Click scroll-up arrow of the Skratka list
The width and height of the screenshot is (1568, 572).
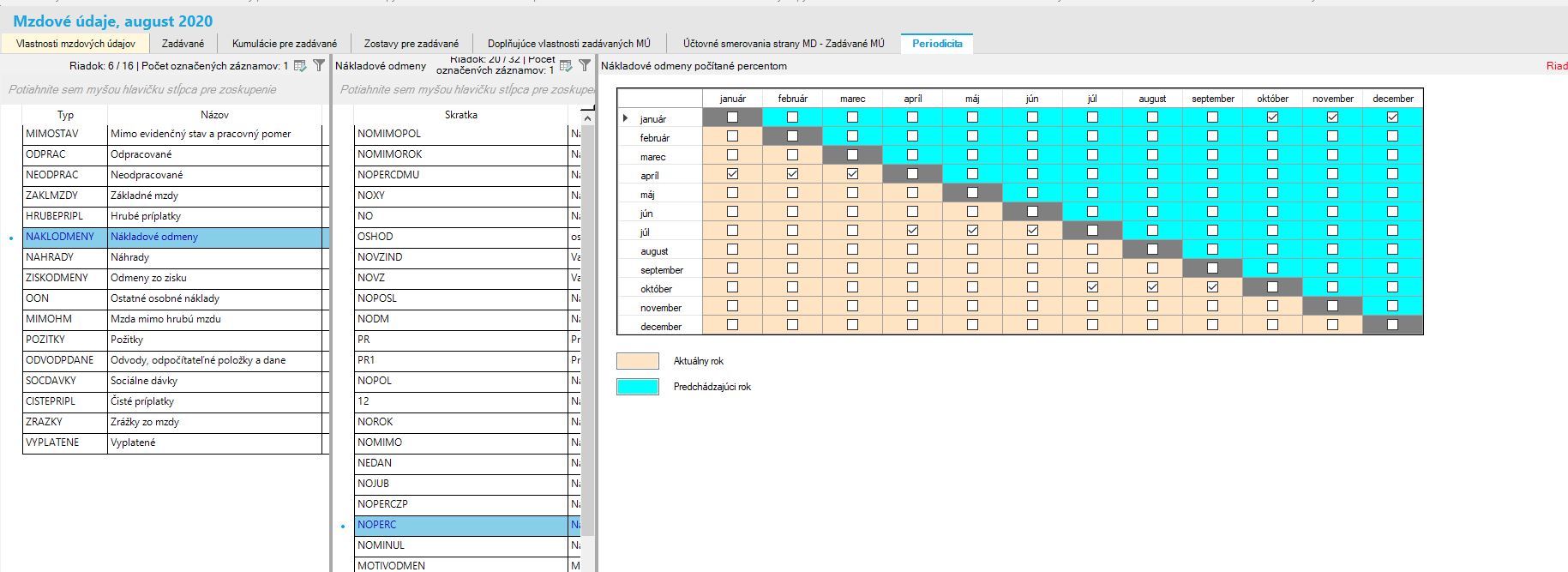[587, 117]
